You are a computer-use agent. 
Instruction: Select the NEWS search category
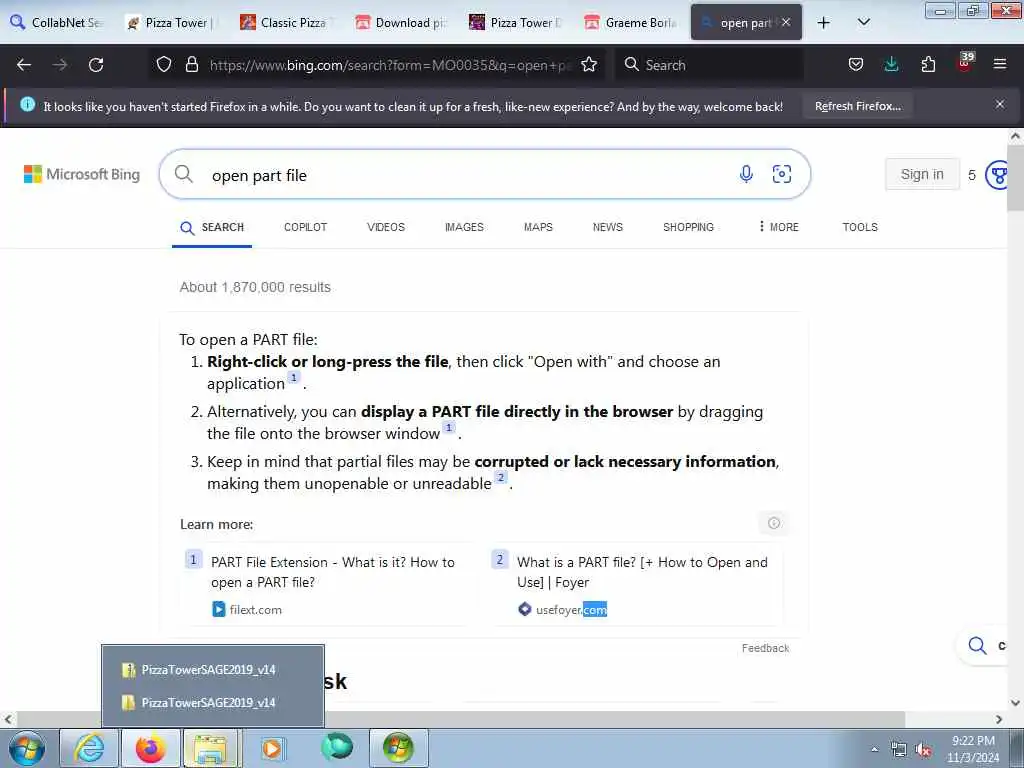[607, 227]
